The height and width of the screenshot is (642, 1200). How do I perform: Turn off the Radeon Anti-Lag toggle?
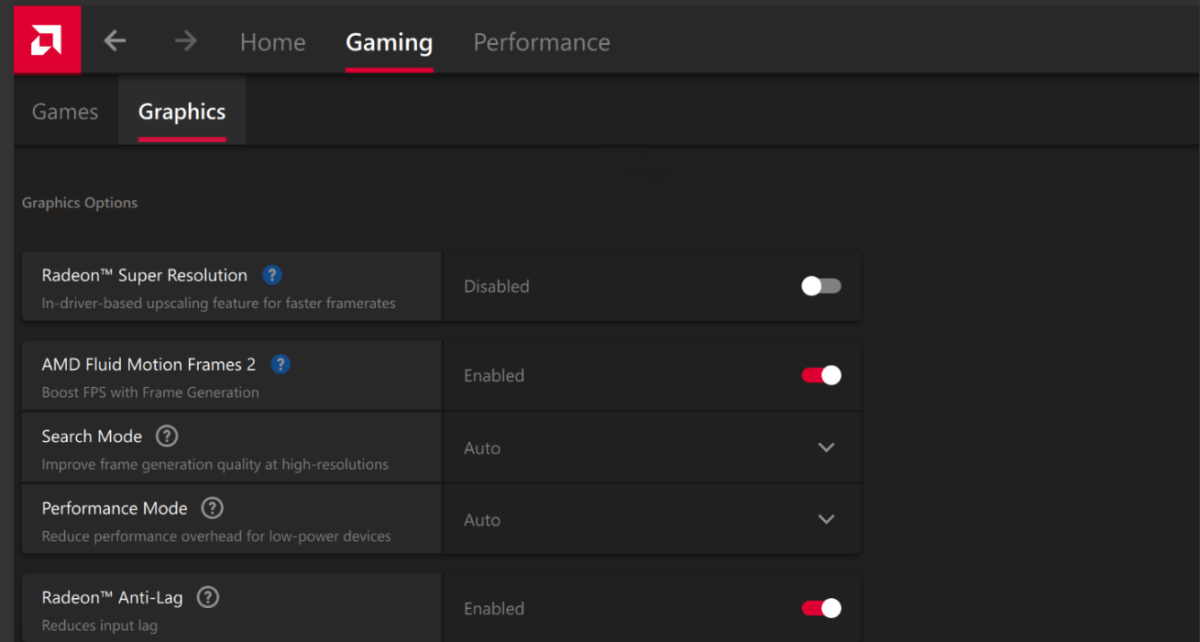(x=821, y=608)
